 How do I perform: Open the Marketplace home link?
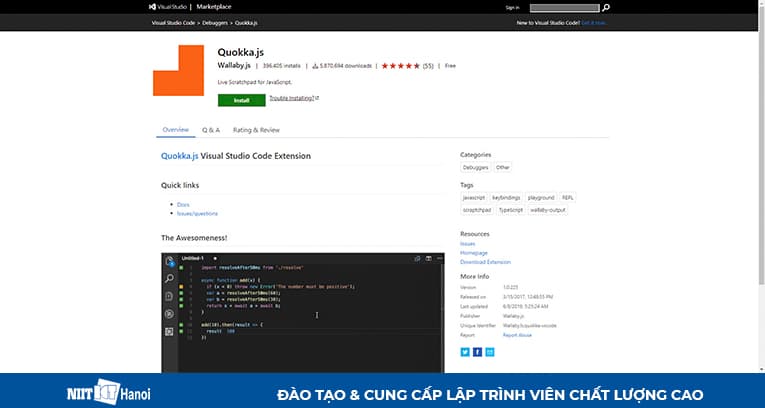[214, 7]
